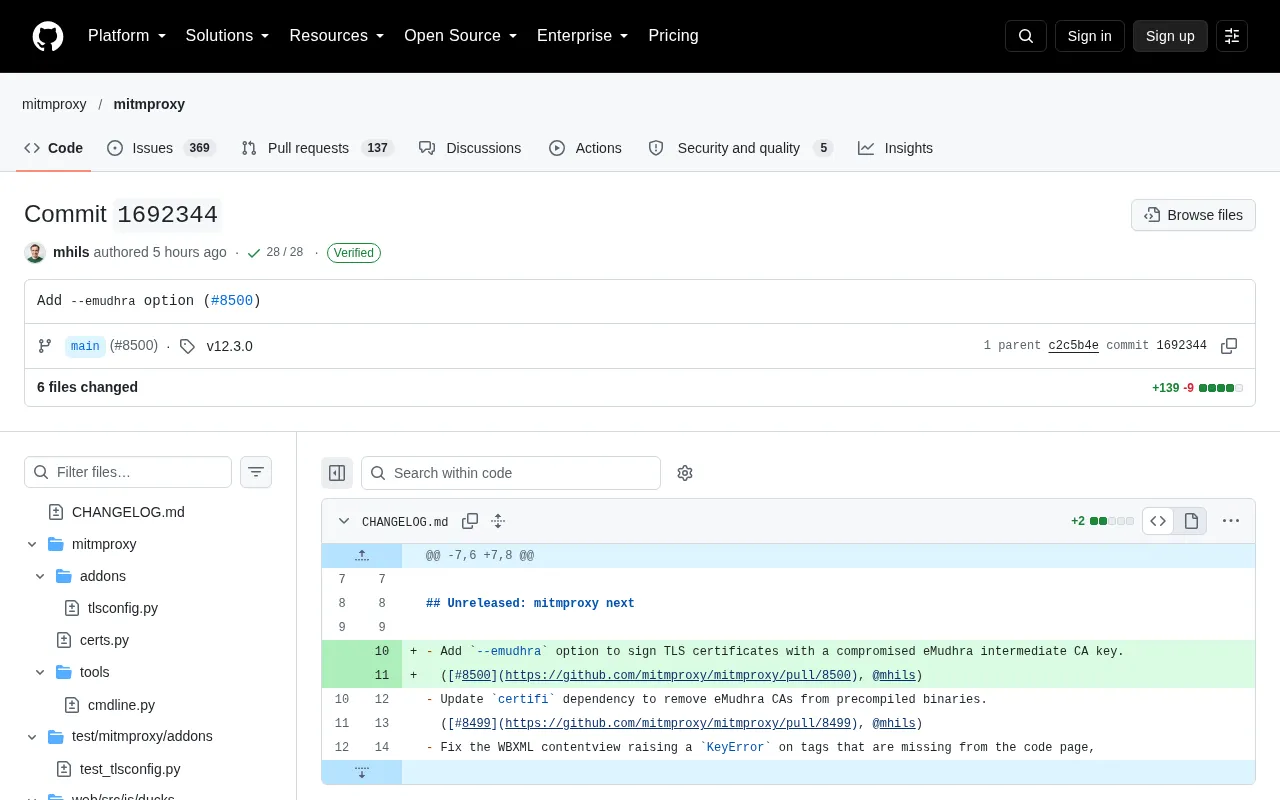
Task: Expand diff upward above line 7
Action: pyautogui.click(x=362, y=555)
